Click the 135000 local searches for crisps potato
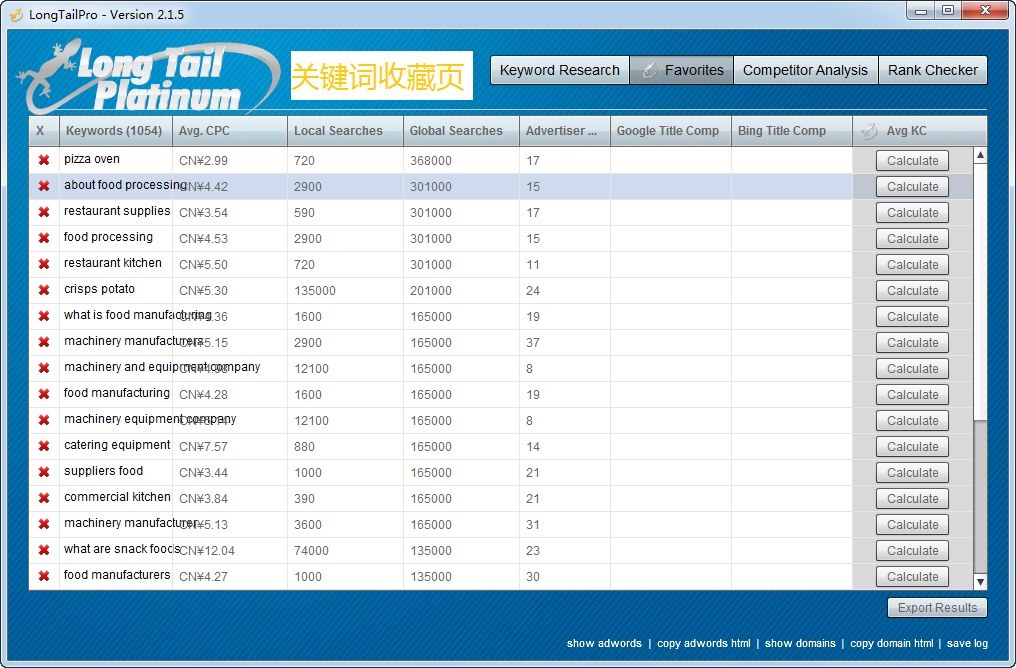 point(315,290)
